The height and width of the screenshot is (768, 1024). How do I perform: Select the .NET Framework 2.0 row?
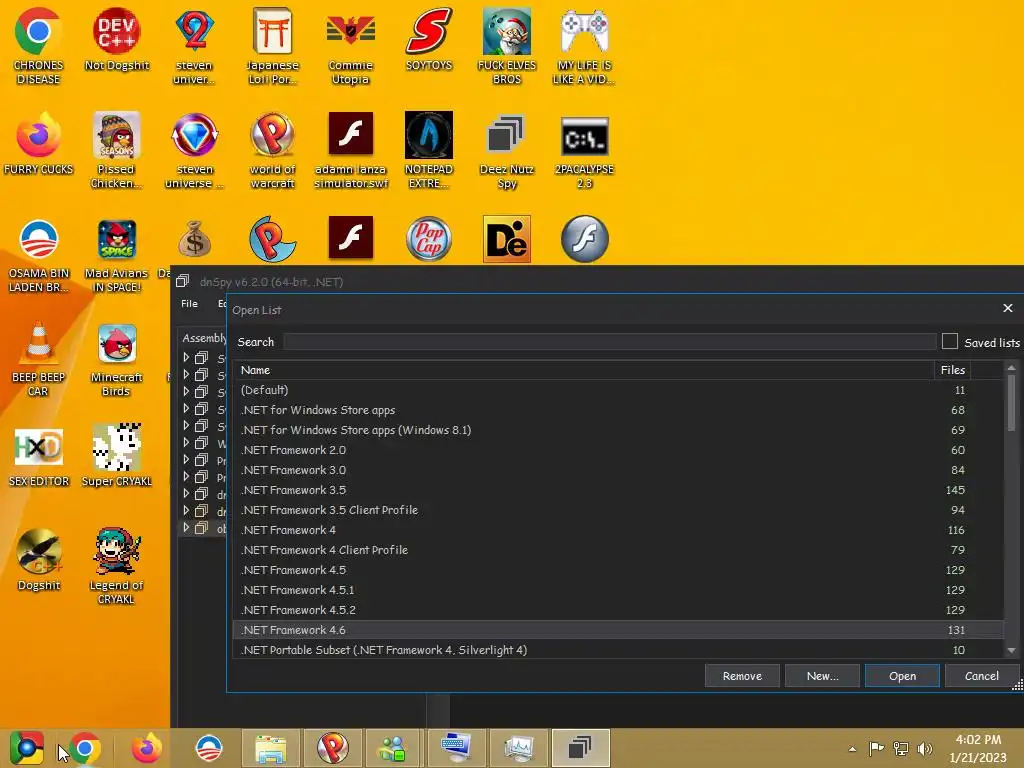click(618, 450)
